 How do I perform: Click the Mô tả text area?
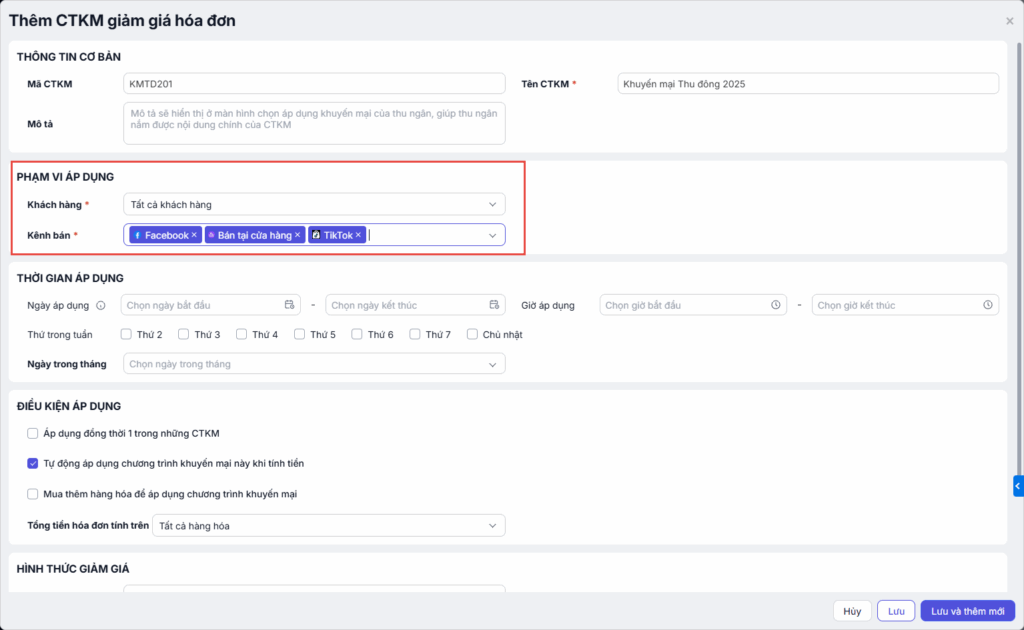[313, 123]
